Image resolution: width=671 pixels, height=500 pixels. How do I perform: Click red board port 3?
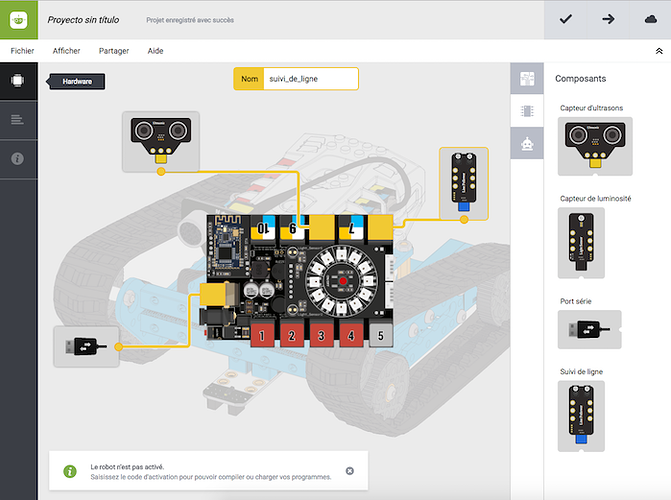[321, 335]
